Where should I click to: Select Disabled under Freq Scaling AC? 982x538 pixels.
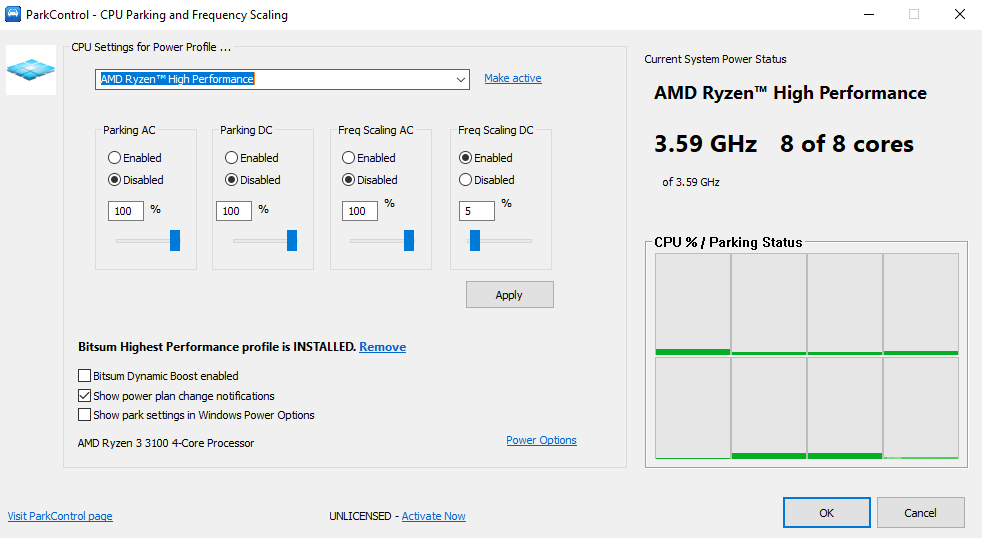348,180
